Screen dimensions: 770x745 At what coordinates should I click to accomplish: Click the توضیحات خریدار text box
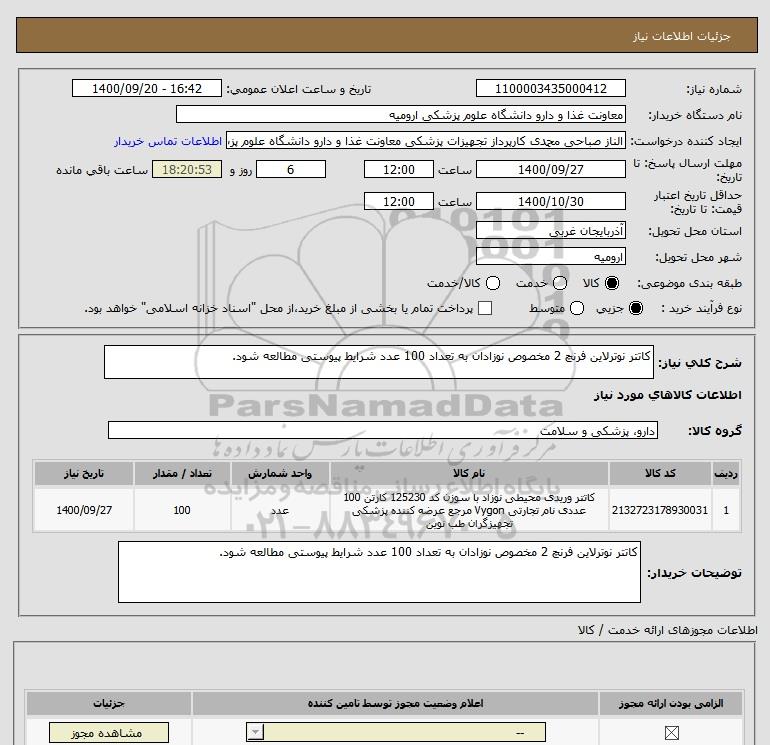click(378, 572)
